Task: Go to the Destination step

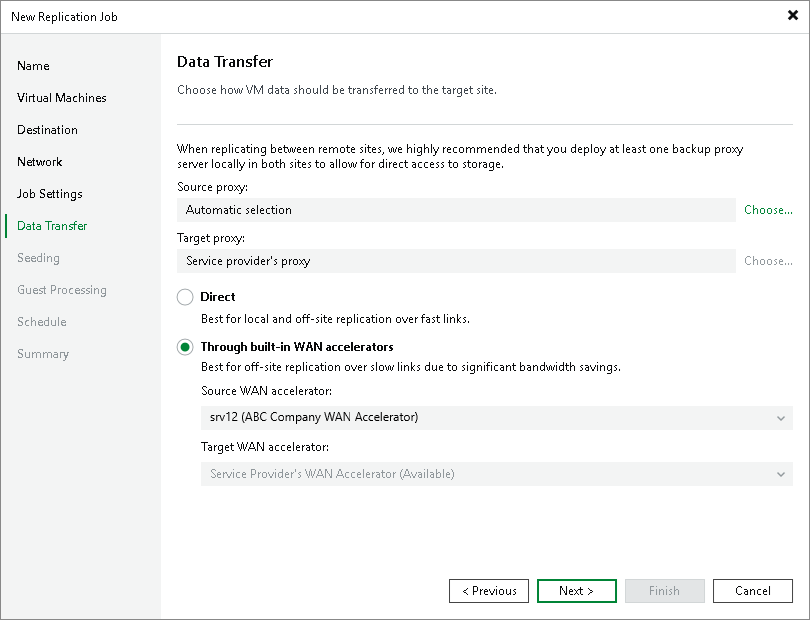Action: pyautogui.click(x=47, y=130)
